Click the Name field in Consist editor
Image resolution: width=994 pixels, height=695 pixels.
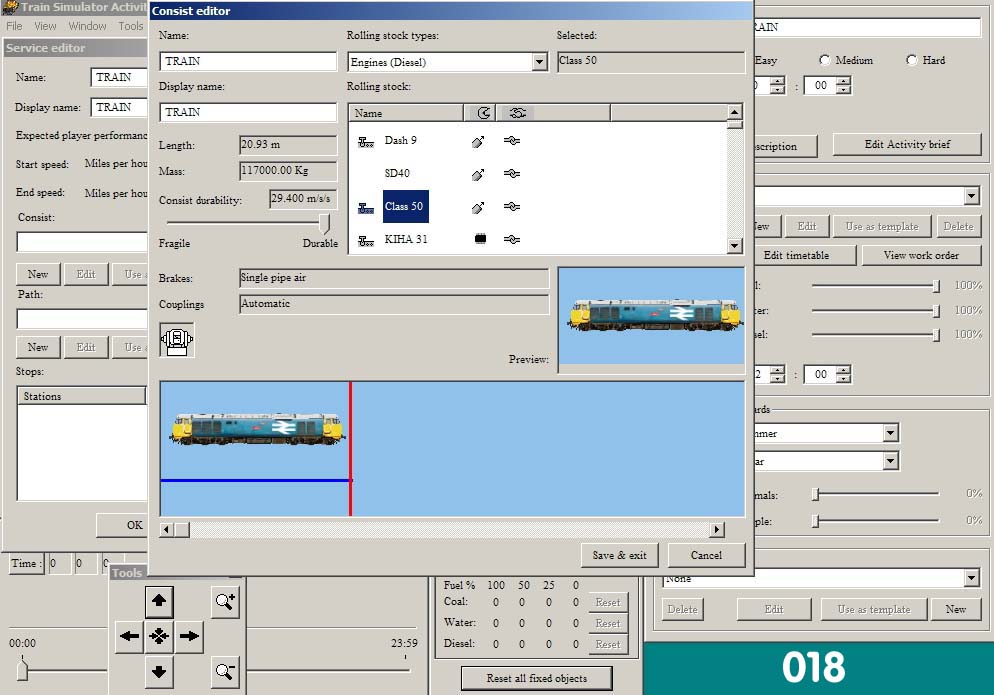[x=248, y=62]
